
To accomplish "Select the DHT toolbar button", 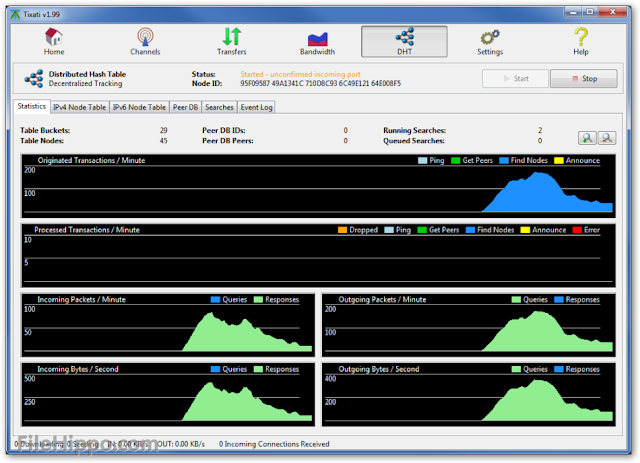I will click(x=404, y=42).
